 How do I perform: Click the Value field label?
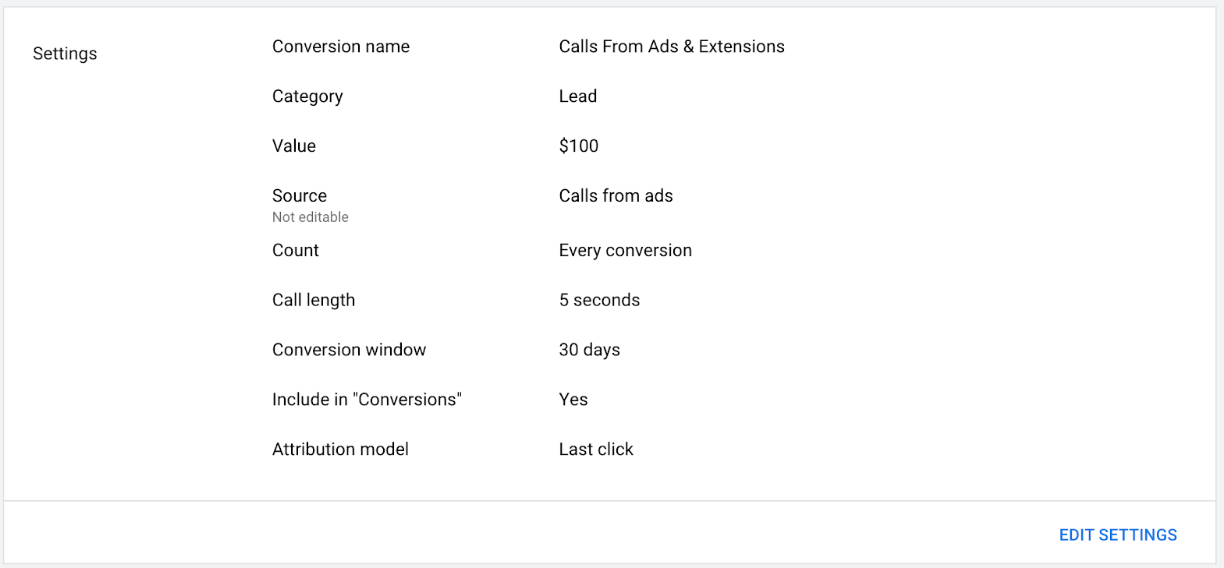pyautogui.click(x=294, y=146)
